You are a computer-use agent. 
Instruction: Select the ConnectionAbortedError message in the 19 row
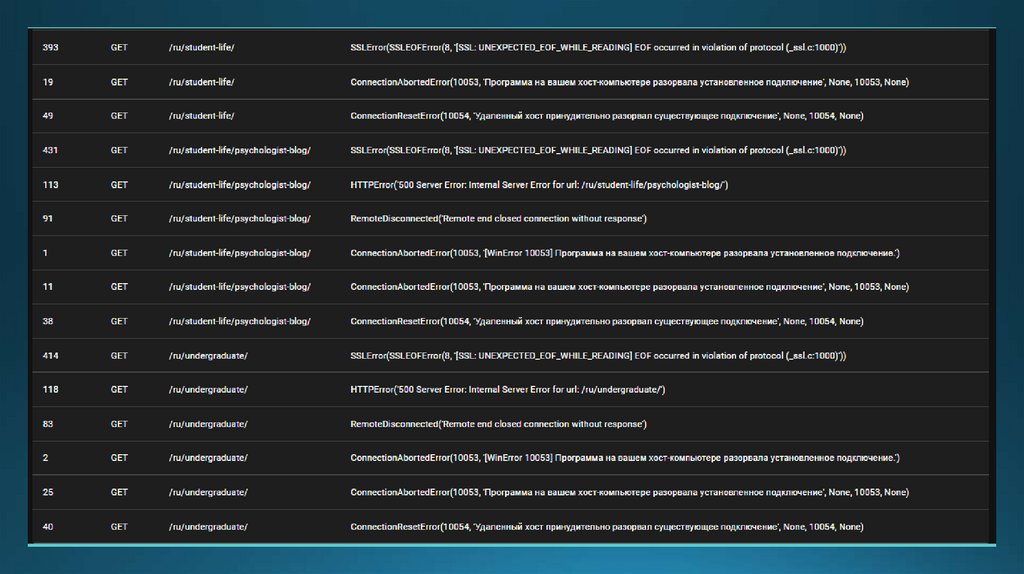tap(630, 82)
